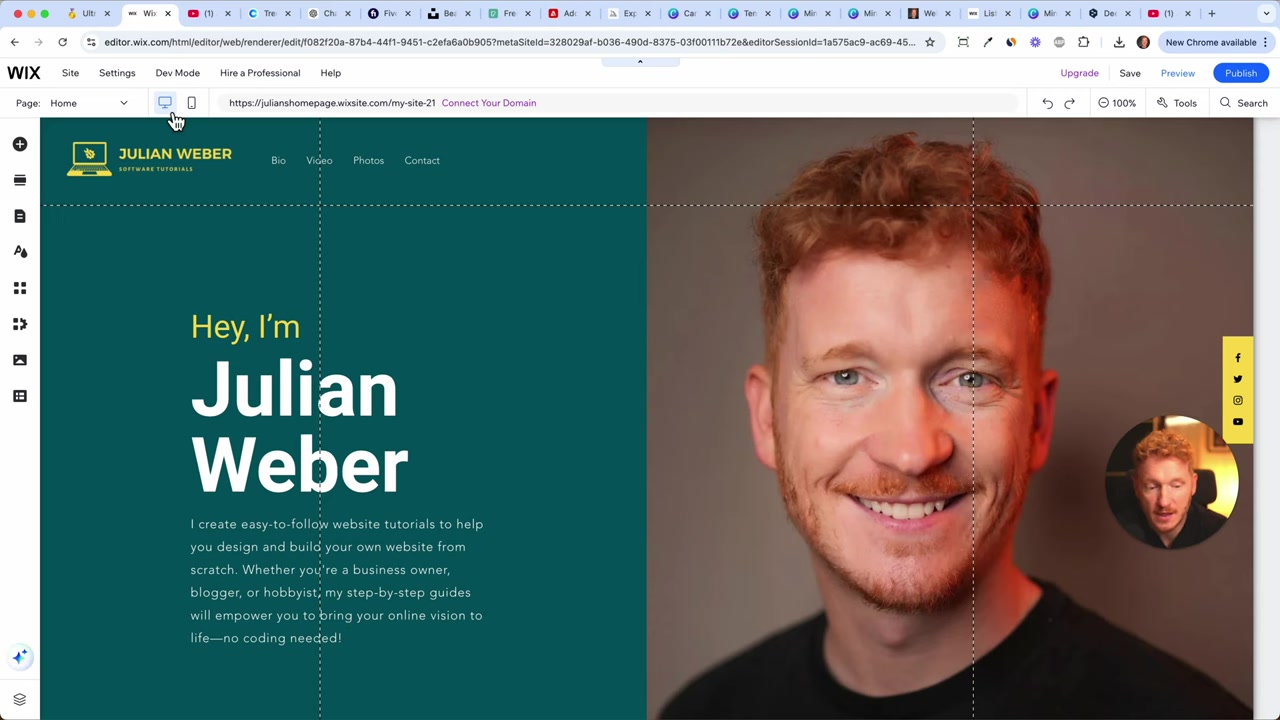This screenshot has height=720, width=1280.
Task: Select the Video nav item
Action: pyautogui.click(x=319, y=161)
